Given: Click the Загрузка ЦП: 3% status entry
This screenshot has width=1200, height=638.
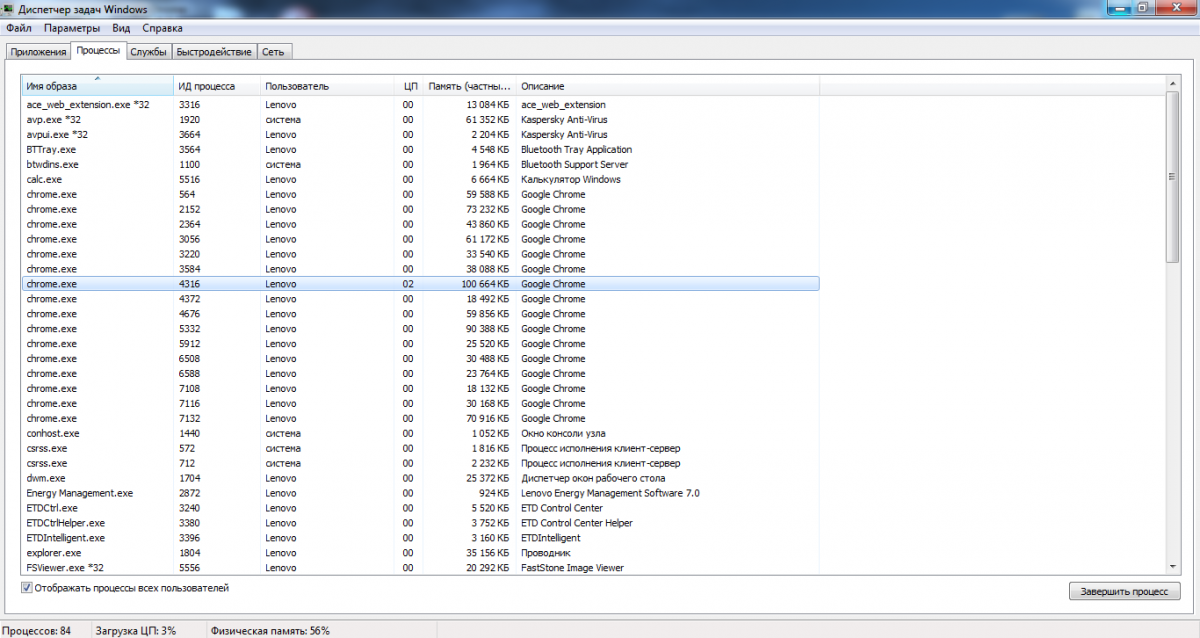Looking at the screenshot, I should pos(135,630).
